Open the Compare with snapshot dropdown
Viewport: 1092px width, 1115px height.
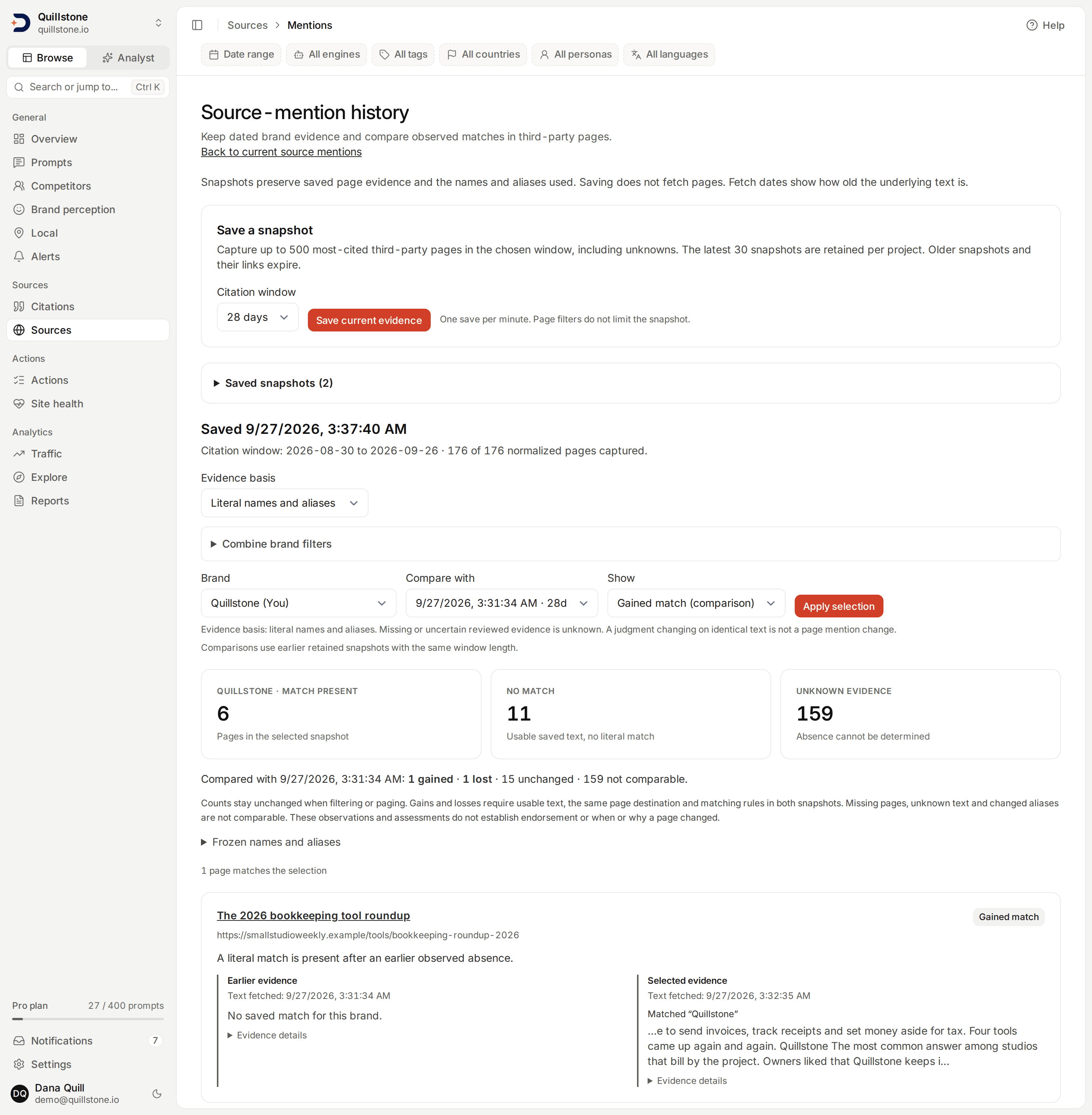(x=502, y=603)
